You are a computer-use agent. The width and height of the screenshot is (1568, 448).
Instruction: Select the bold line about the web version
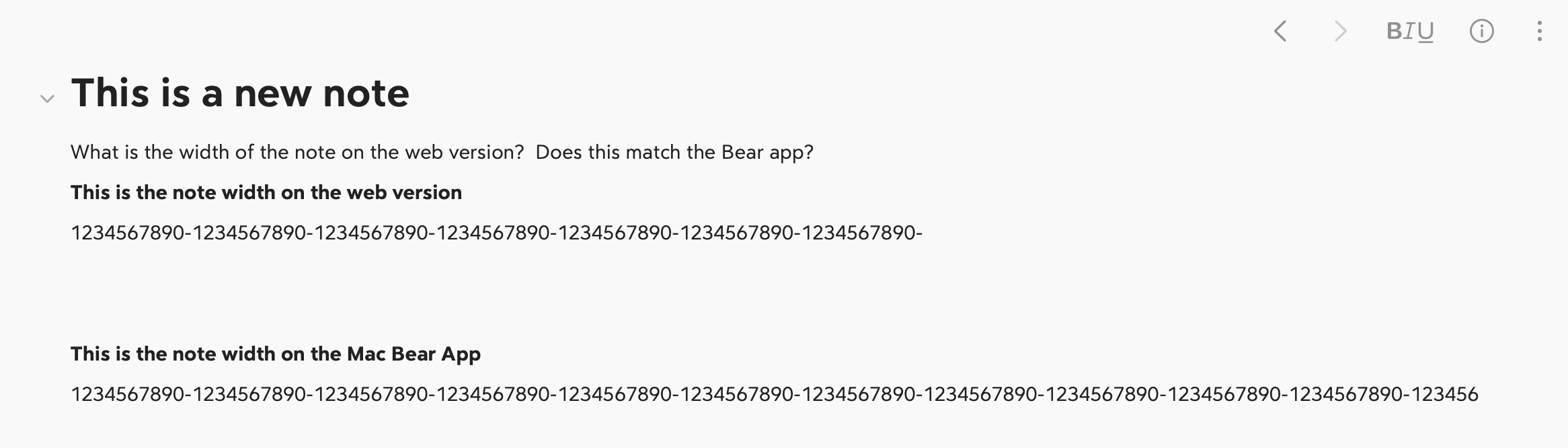click(x=266, y=192)
